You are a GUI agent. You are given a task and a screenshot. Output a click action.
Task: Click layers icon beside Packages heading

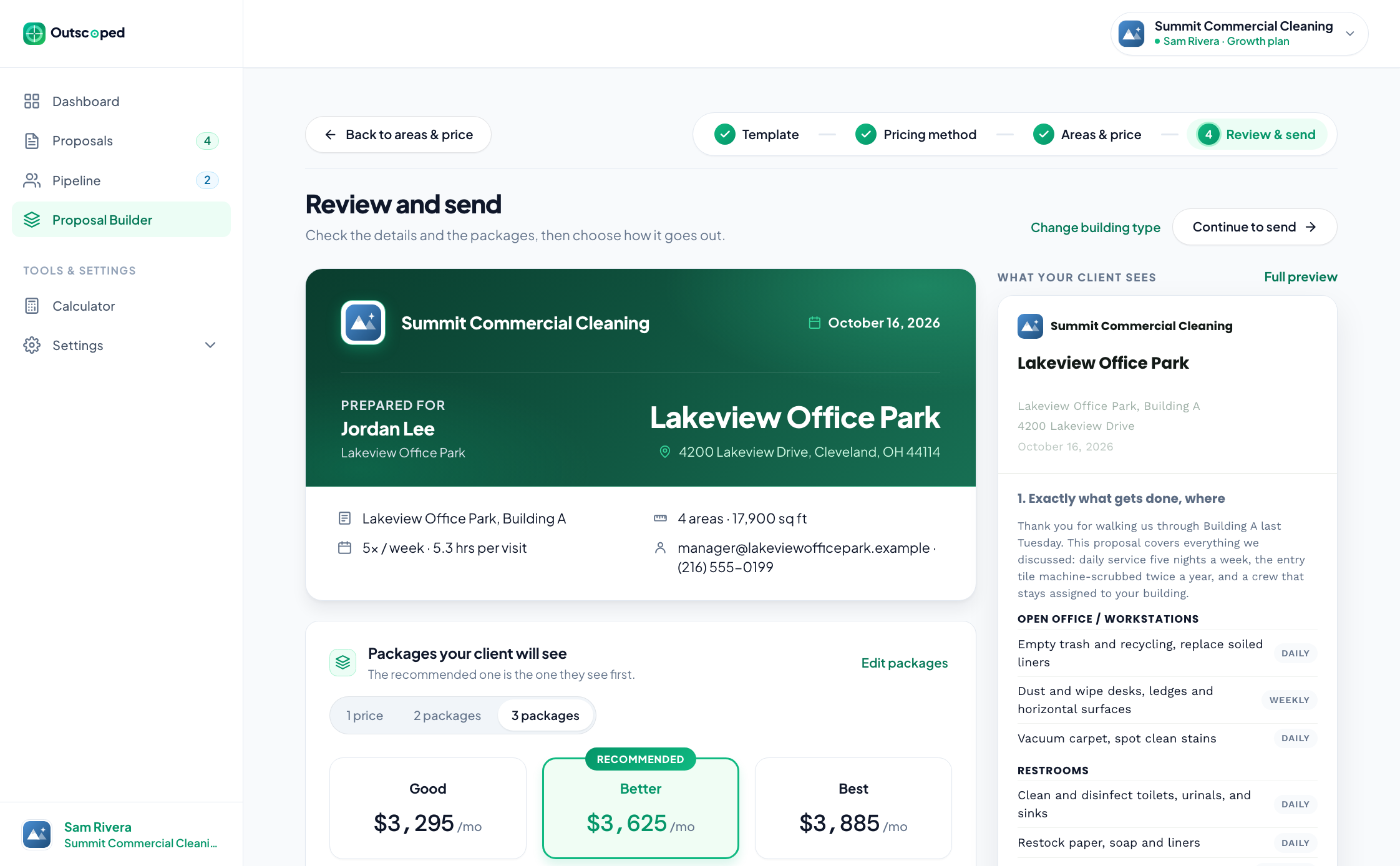click(x=343, y=663)
